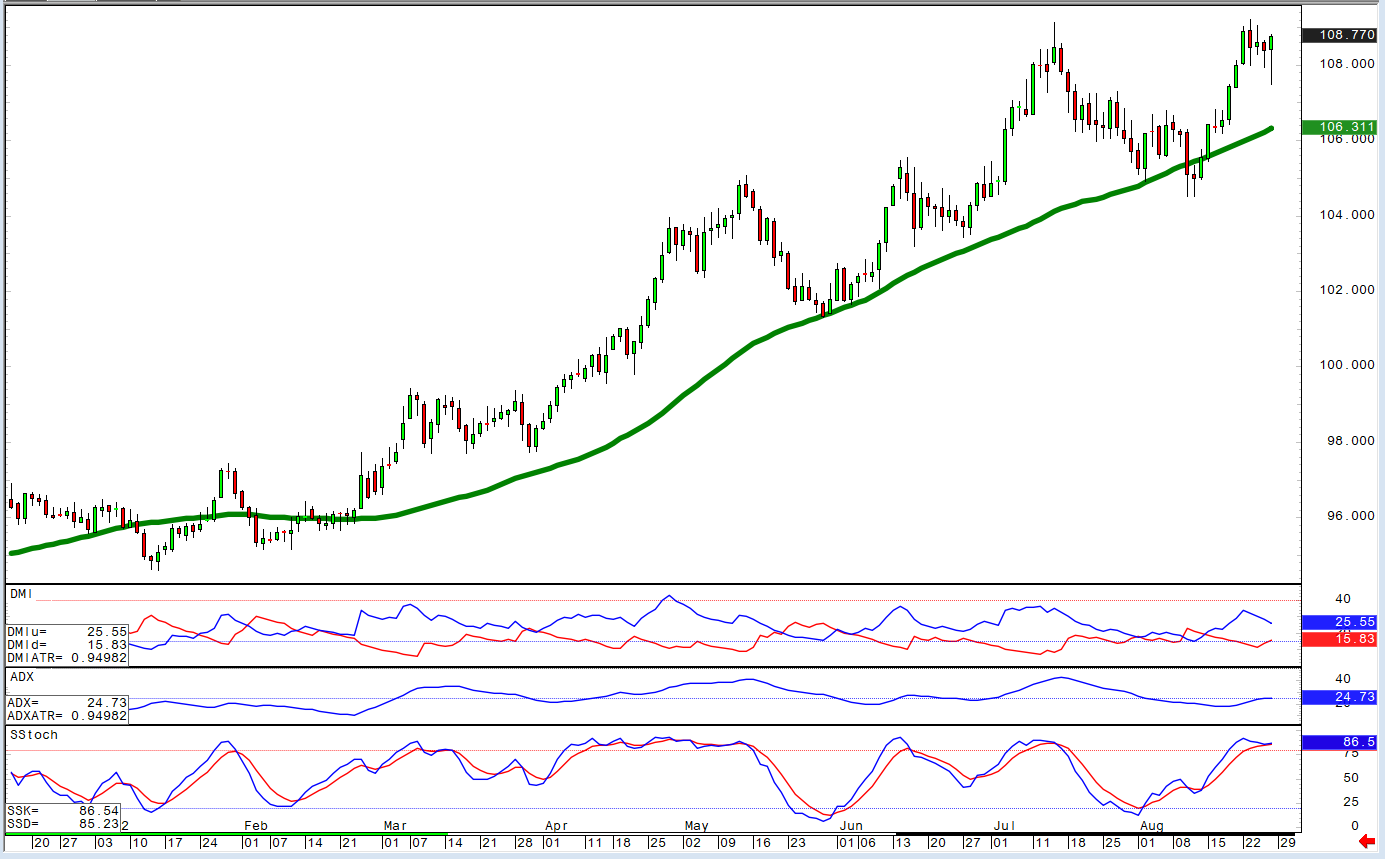Click the DMIATR= 0.94982 readout

(x=67, y=658)
